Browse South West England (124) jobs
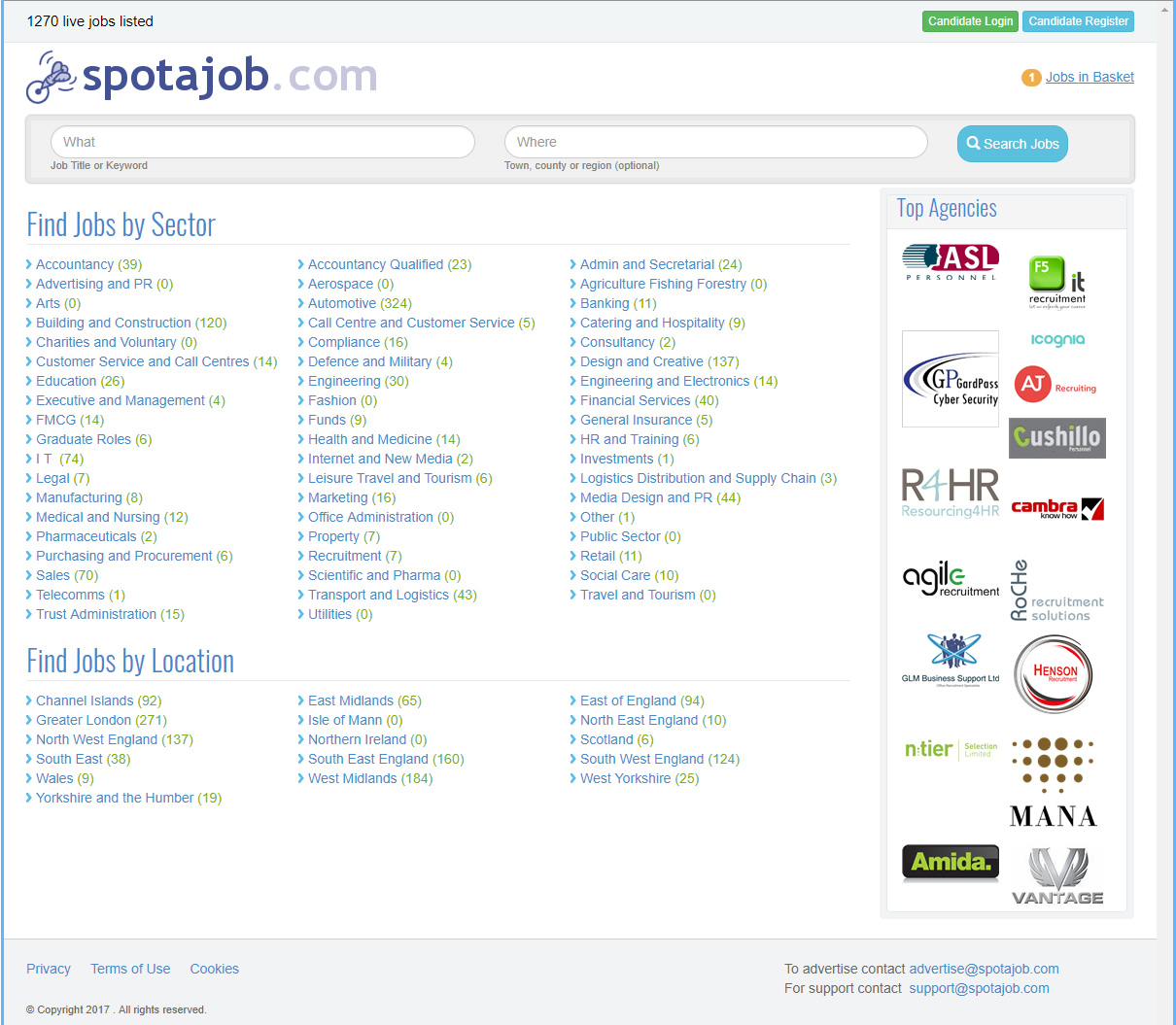 tap(660, 759)
